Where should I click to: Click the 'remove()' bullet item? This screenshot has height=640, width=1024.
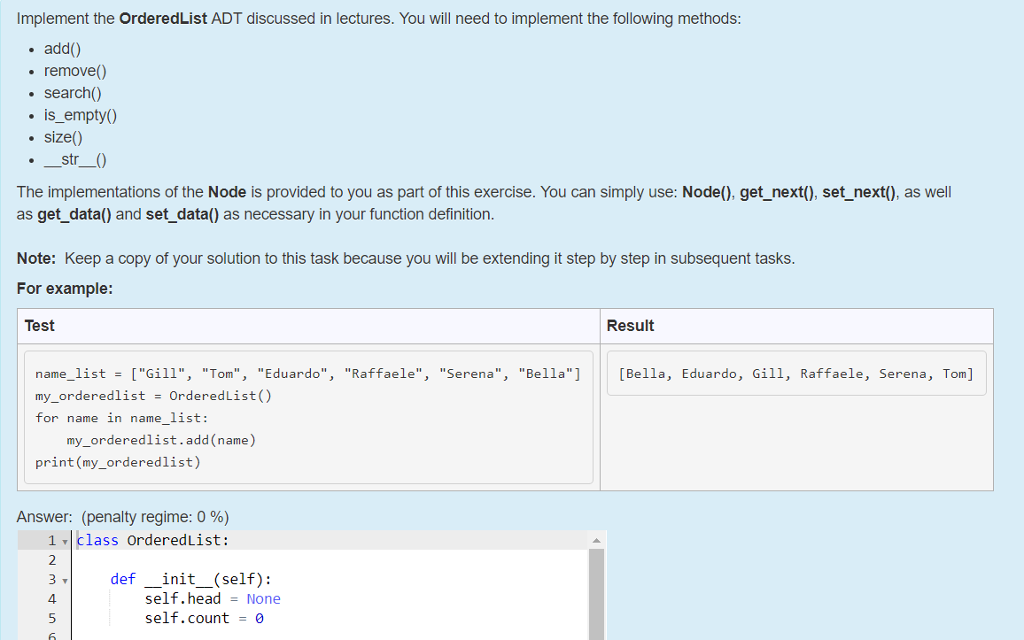point(75,71)
